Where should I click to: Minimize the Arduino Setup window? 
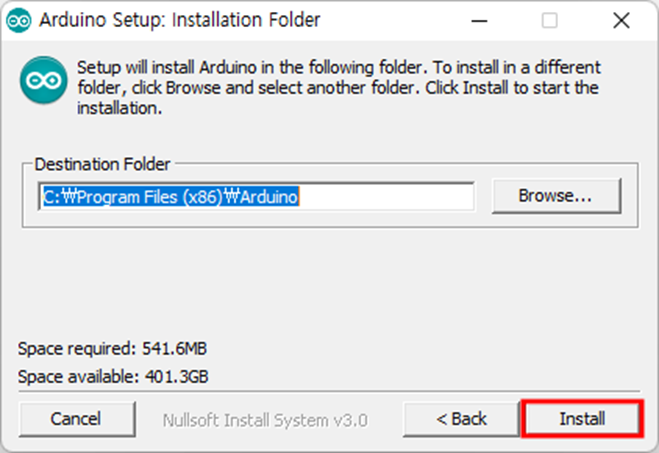click(479, 20)
